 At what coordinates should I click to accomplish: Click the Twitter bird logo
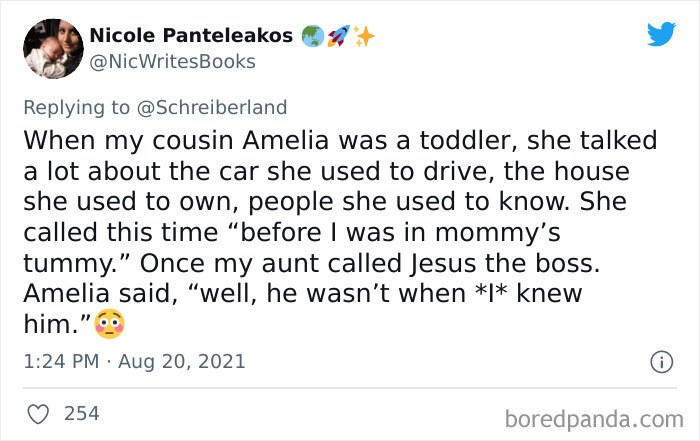coord(661,35)
